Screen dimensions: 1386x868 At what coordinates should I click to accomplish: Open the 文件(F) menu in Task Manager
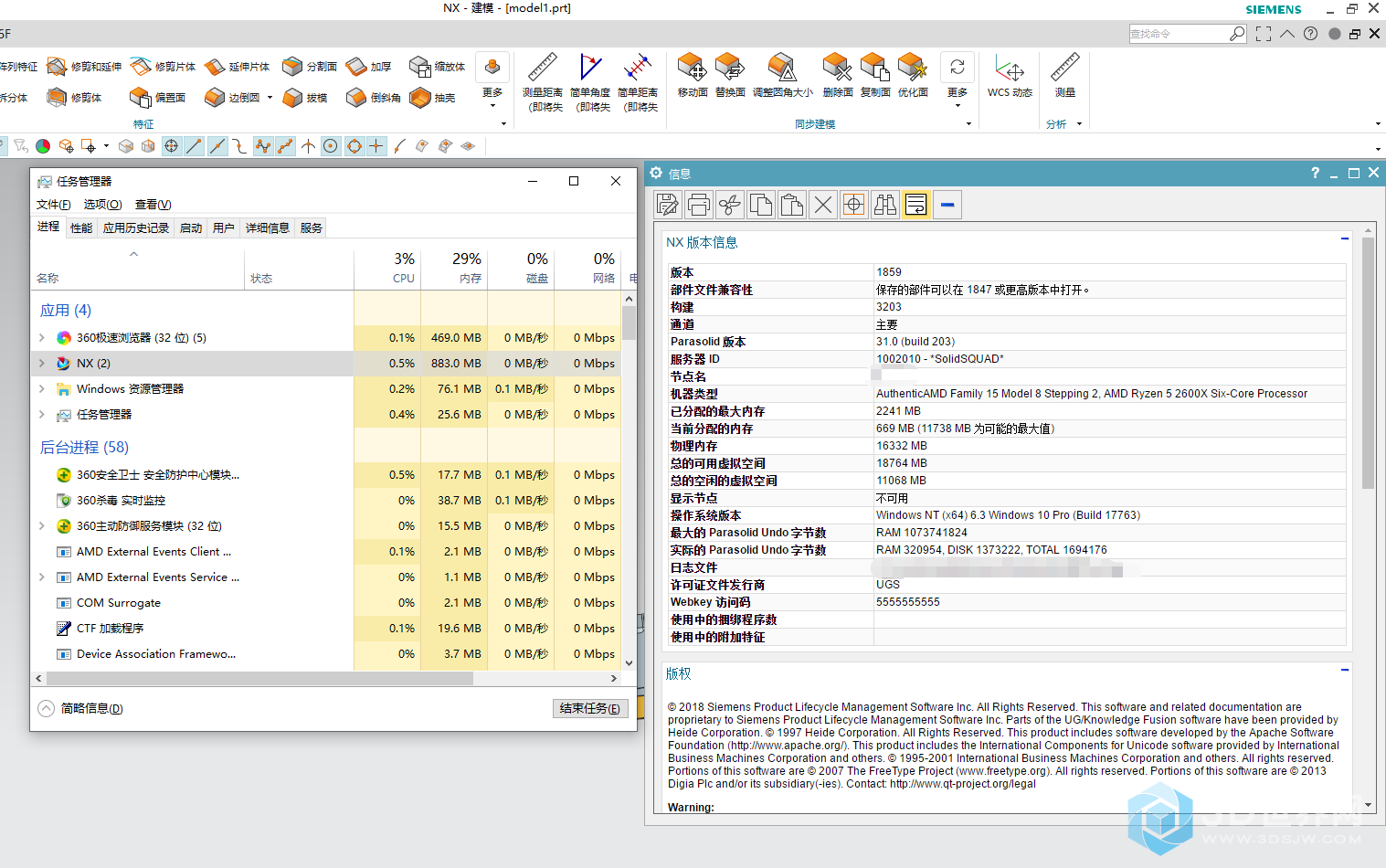pos(54,205)
